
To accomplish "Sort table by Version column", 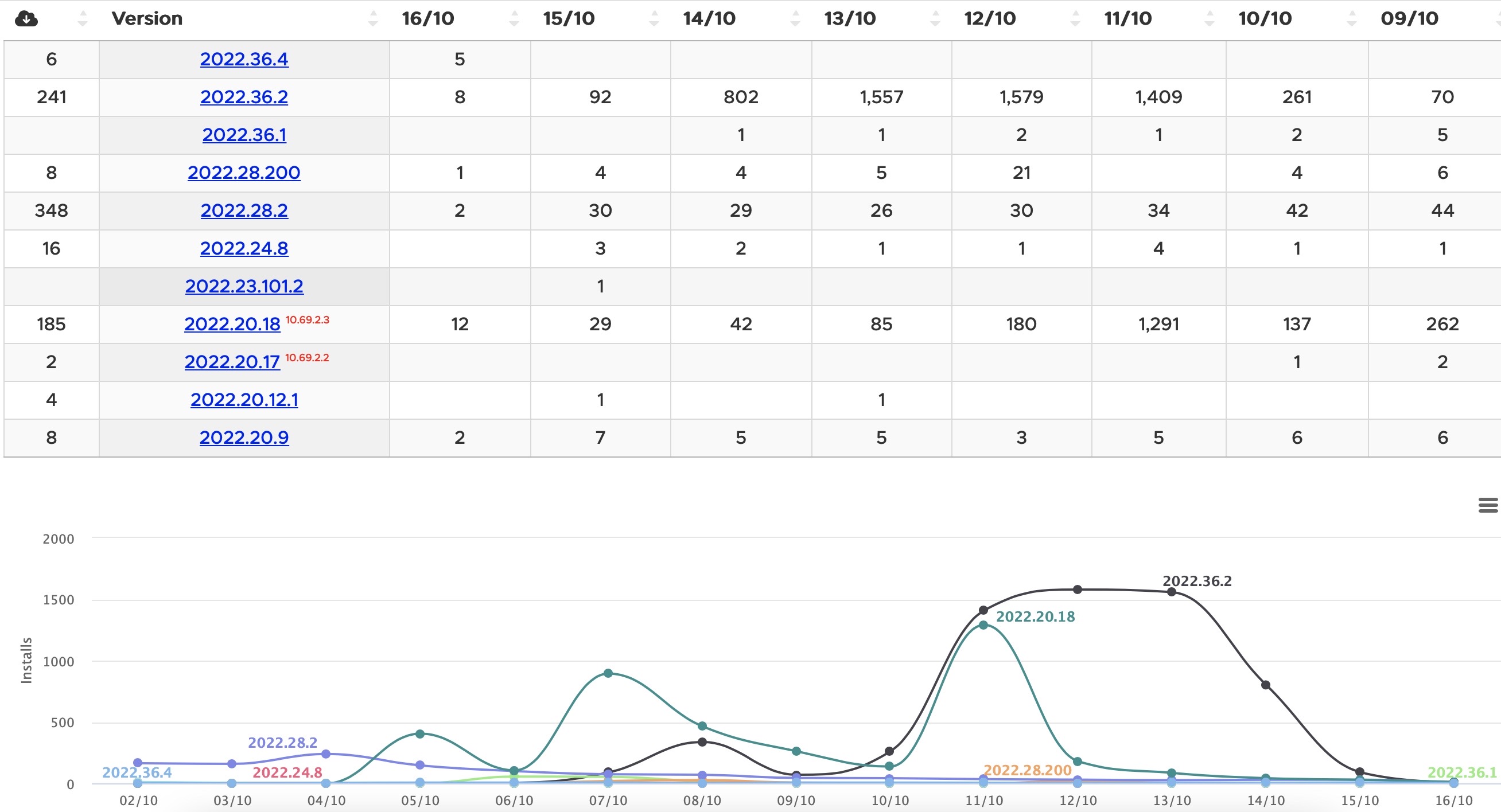I will click(x=147, y=19).
